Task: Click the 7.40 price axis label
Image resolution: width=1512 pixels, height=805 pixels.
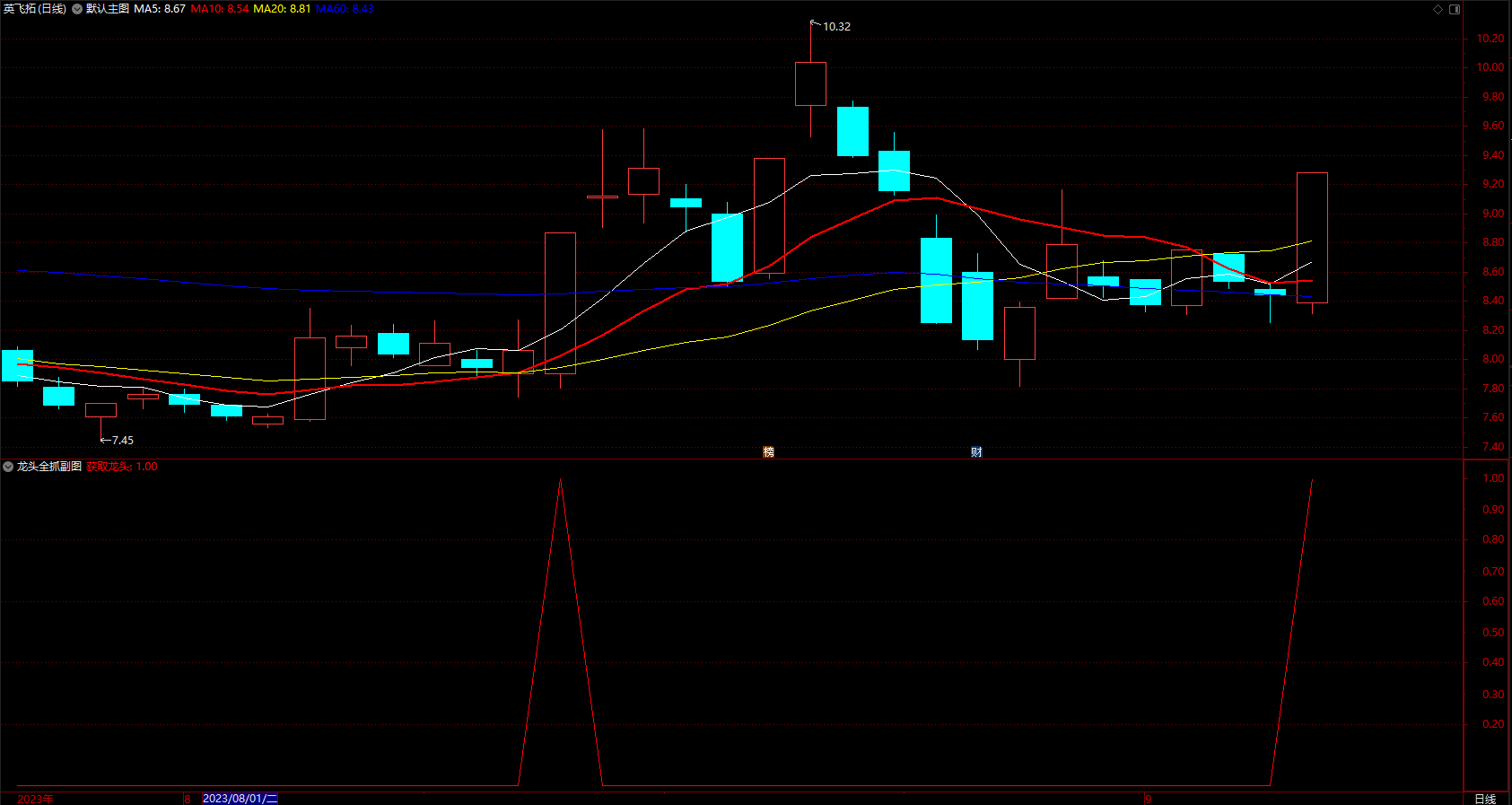Action: (x=1493, y=447)
